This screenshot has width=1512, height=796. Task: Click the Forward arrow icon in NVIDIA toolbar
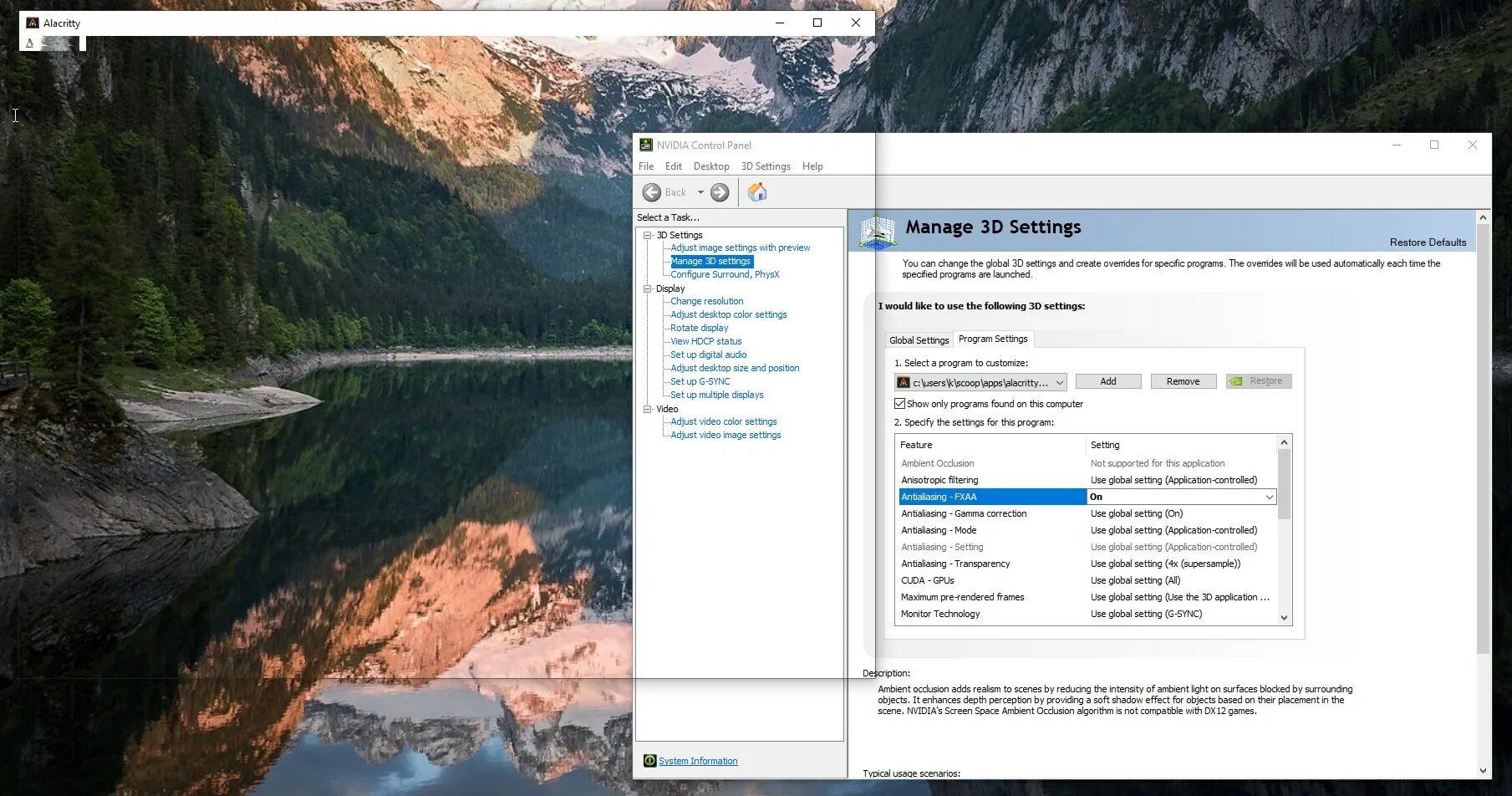pyautogui.click(x=720, y=192)
